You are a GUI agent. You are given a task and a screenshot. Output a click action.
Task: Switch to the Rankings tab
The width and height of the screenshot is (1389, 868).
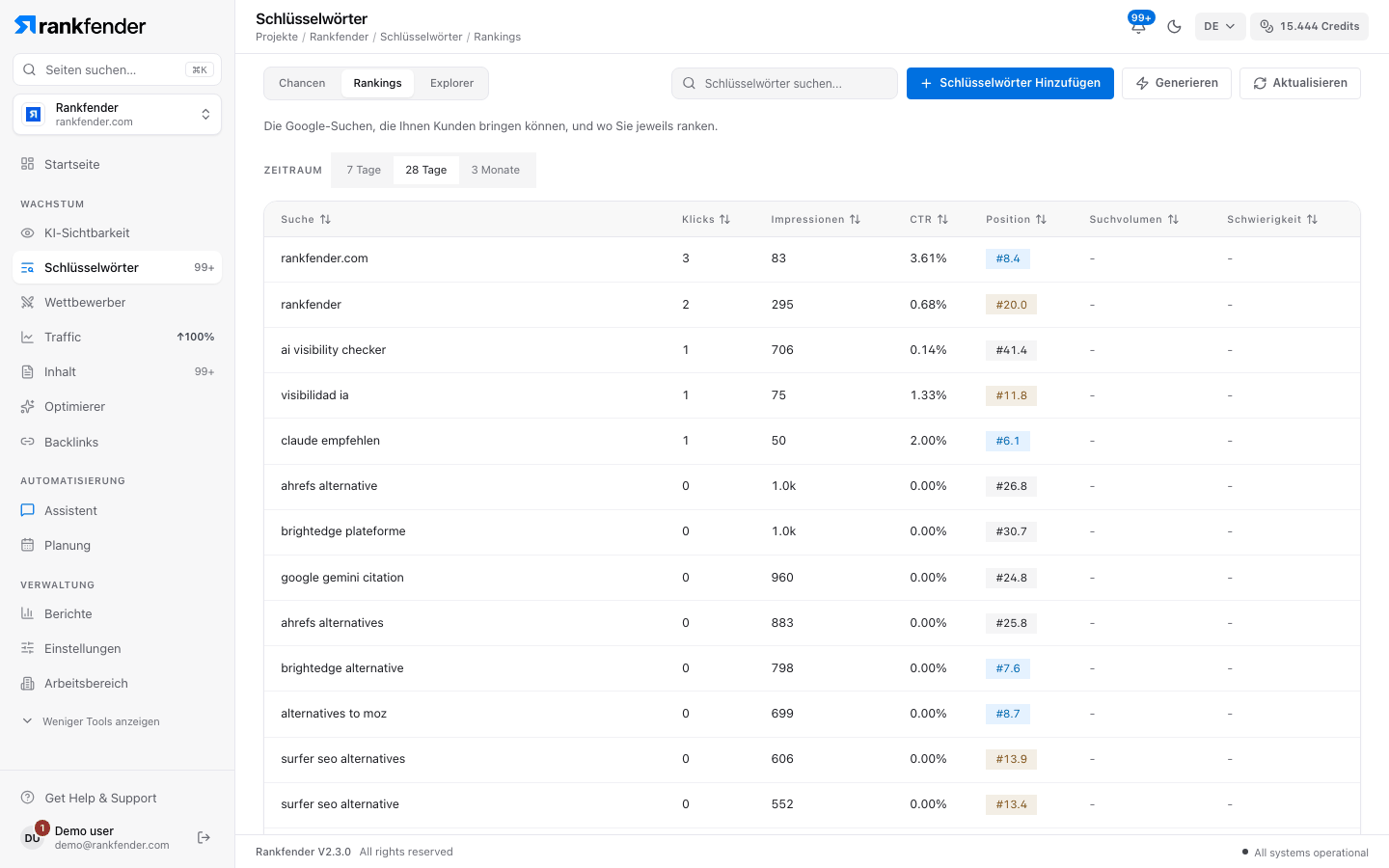tap(377, 83)
